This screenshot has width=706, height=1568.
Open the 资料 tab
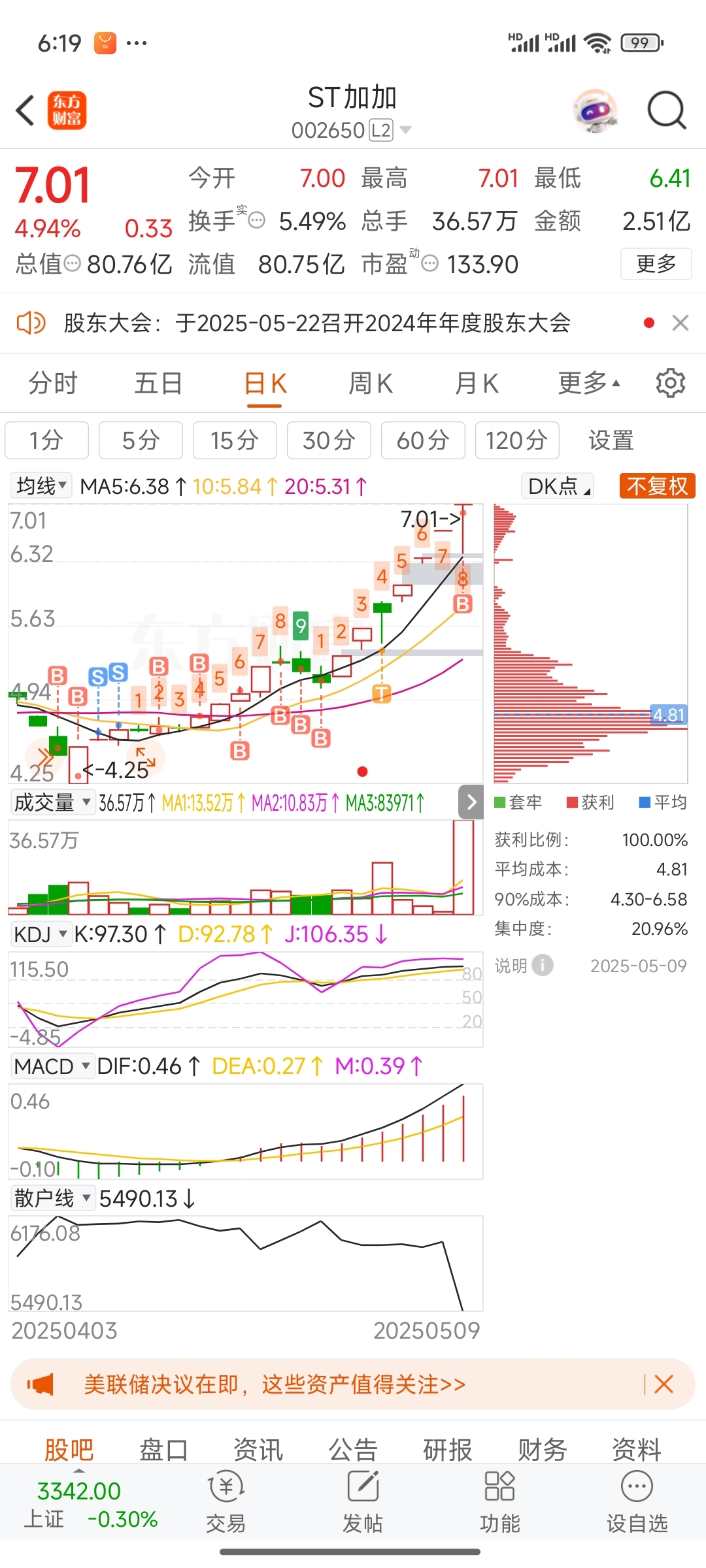pos(637,1450)
